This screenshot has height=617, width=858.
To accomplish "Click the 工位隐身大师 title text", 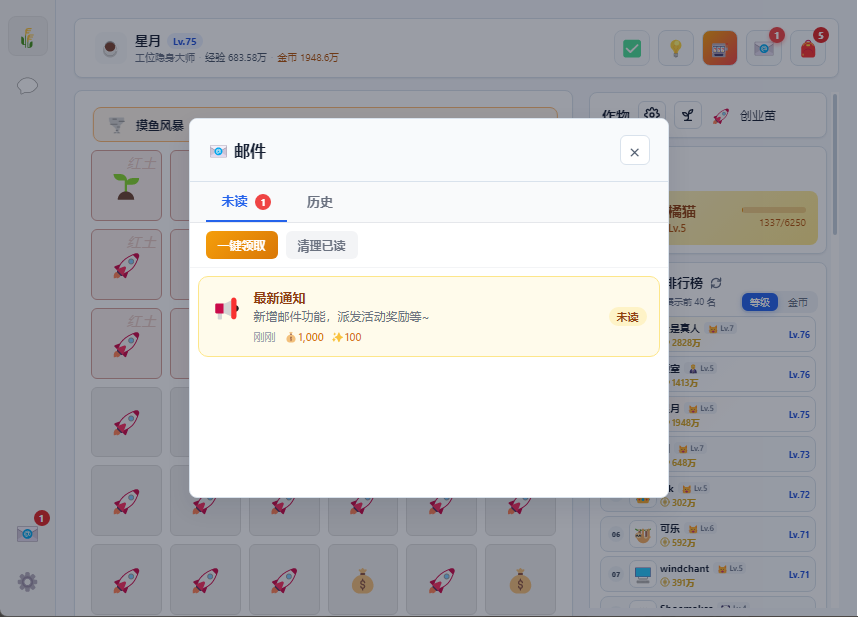I will 165,57.
